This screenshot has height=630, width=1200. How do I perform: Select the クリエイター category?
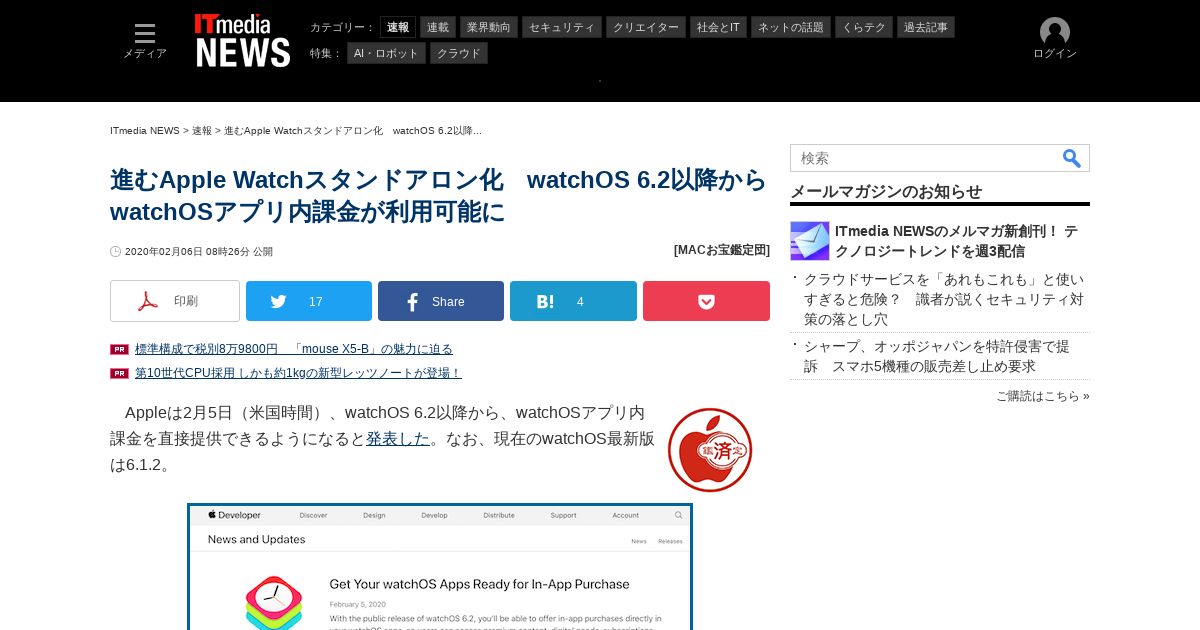coord(646,27)
